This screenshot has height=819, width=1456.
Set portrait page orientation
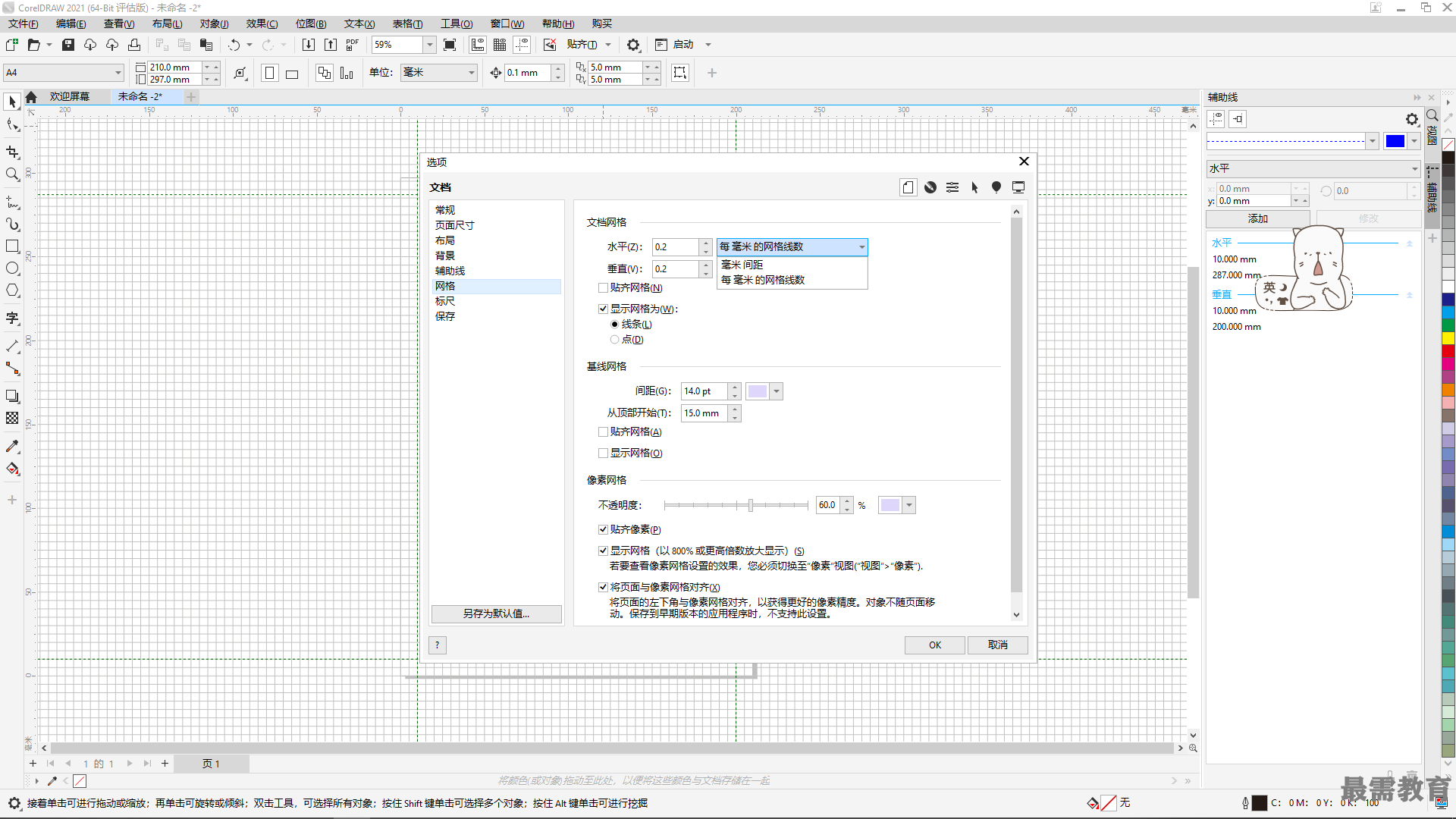click(x=269, y=73)
